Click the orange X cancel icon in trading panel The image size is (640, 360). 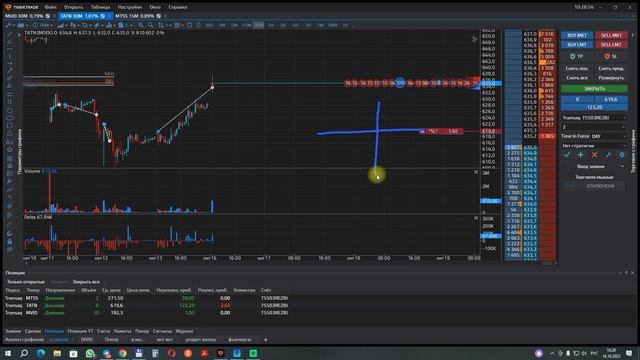pyautogui.click(x=594, y=155)
